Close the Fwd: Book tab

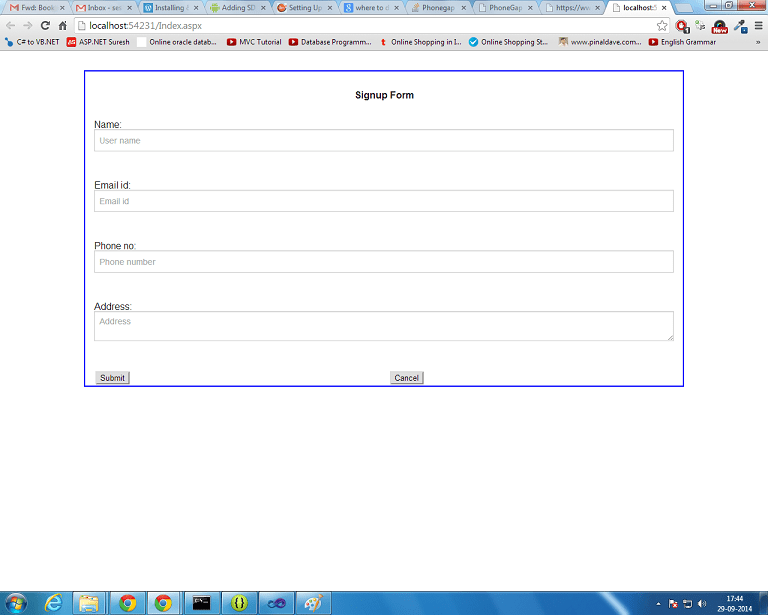pyautogui.click(x=62, y=8)
